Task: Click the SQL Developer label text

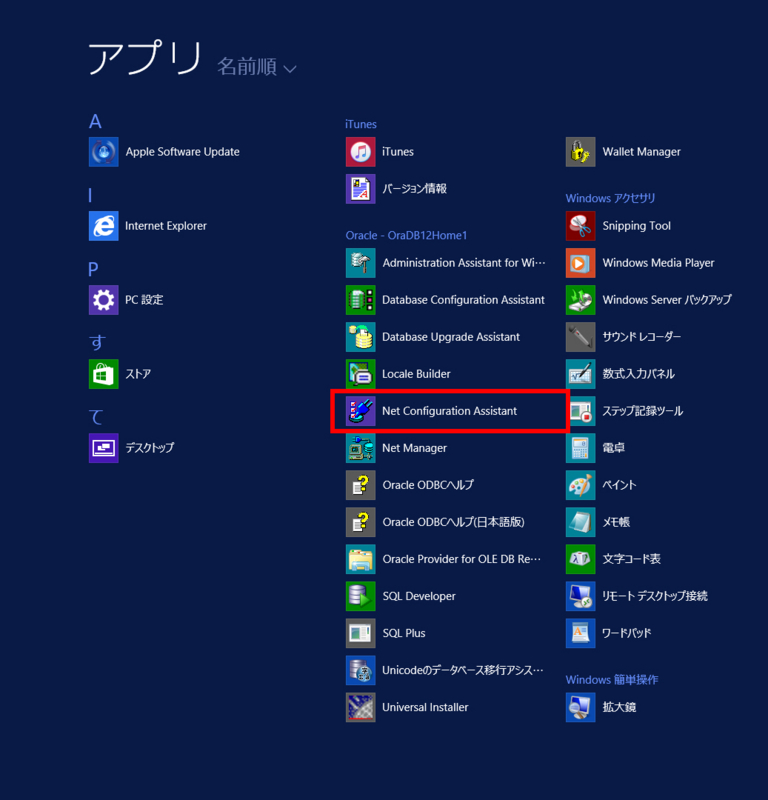Action: [419, 596]
